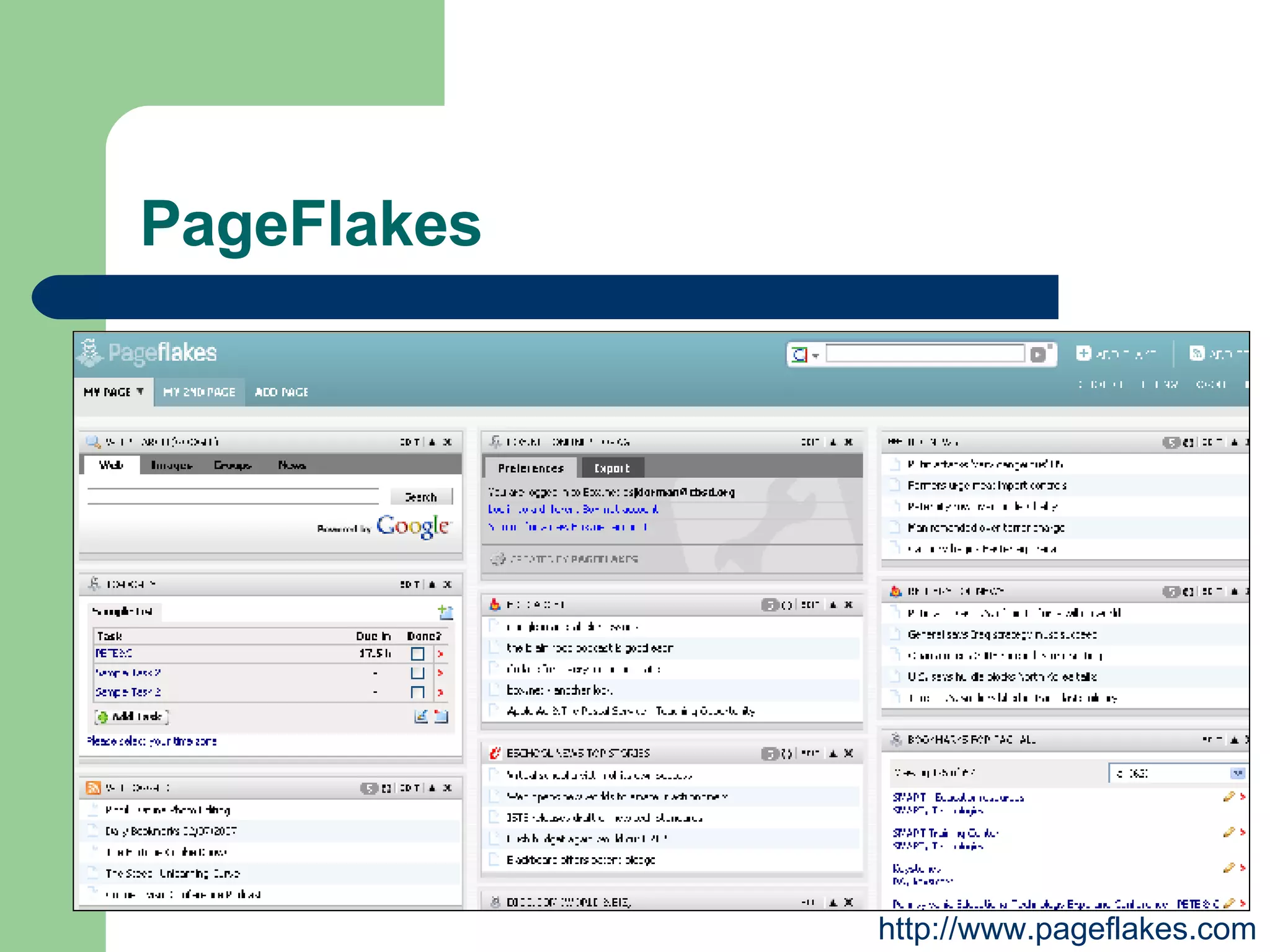
Task: Open SMART Education resources bookmark link
Action: pos(958,797)
